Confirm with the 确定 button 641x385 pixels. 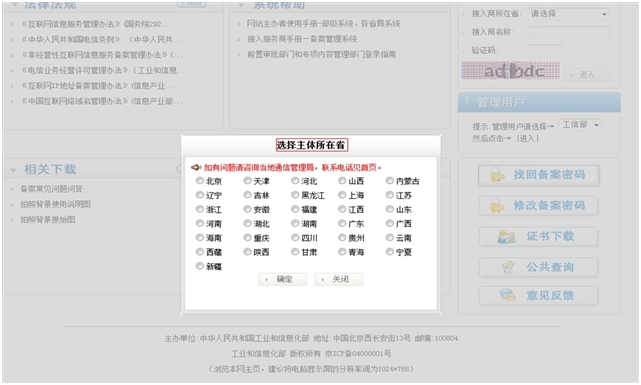tap(282, 279)
